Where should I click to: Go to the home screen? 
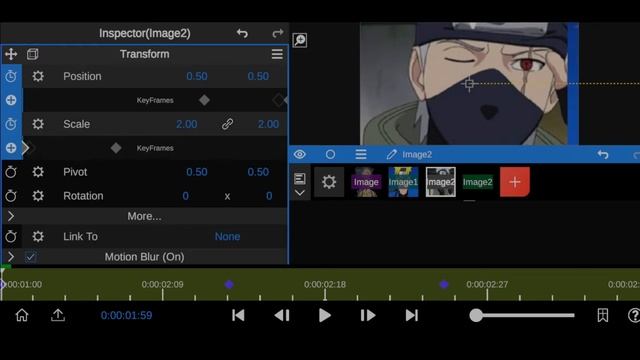click(x=22, y=315)
